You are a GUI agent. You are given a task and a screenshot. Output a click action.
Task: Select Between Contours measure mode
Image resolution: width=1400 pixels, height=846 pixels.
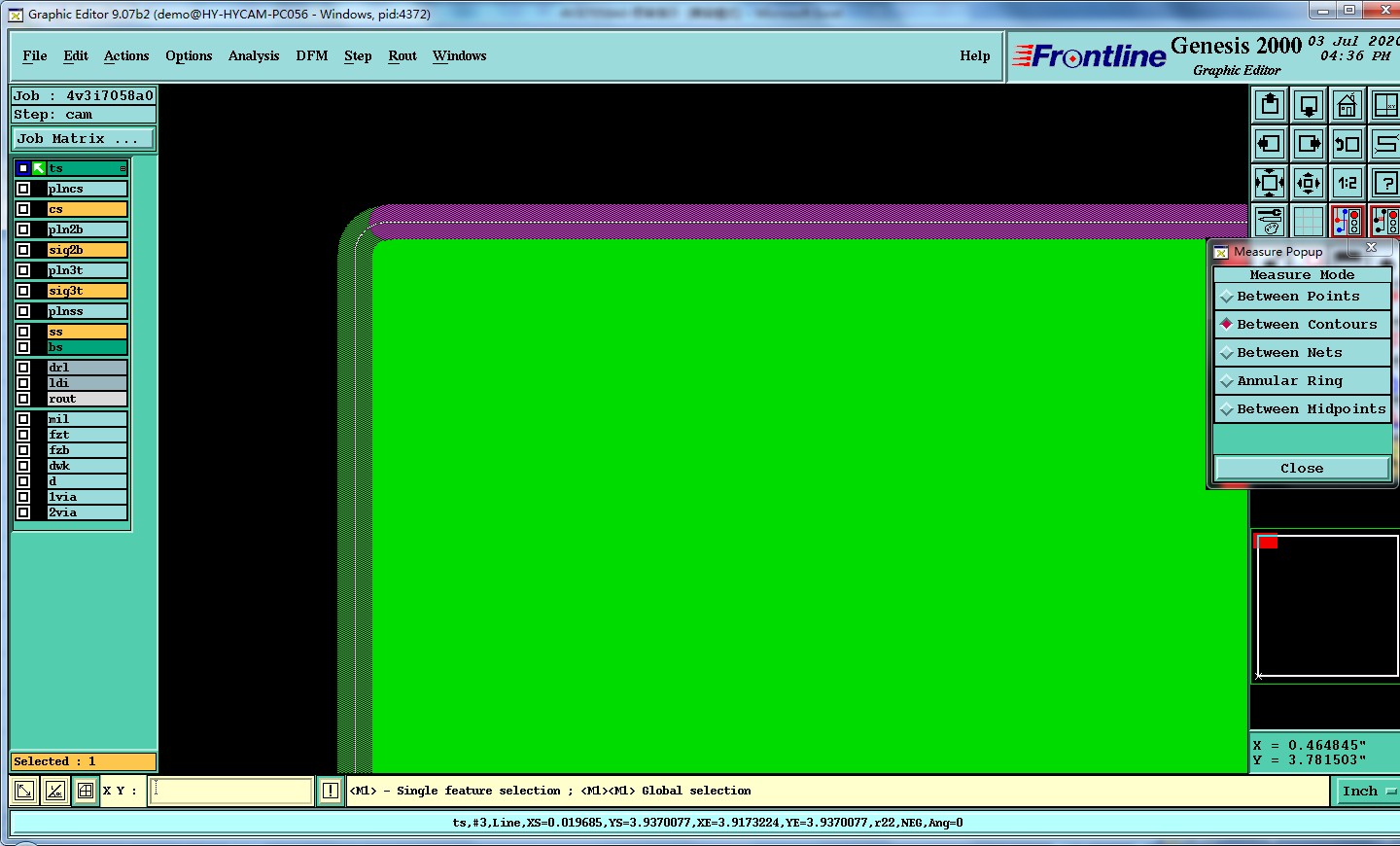(x=1302, y=325)
